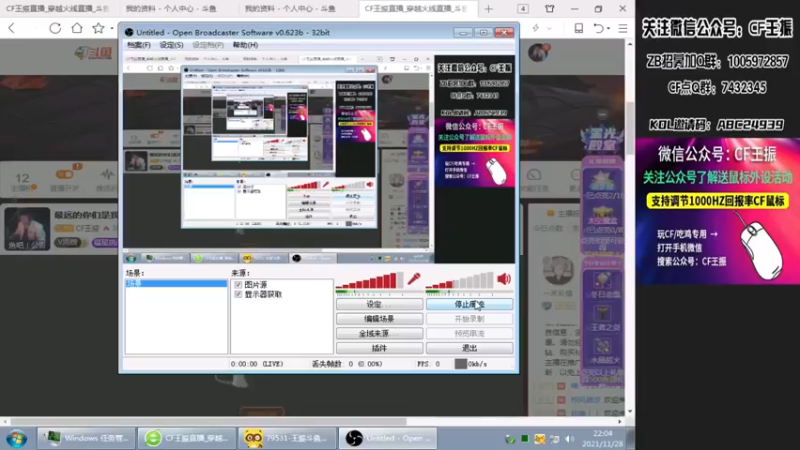Switch to the 79531 Douyu taskbar item
This screenshot has width=800, height=450.
(x=286, y=438)
